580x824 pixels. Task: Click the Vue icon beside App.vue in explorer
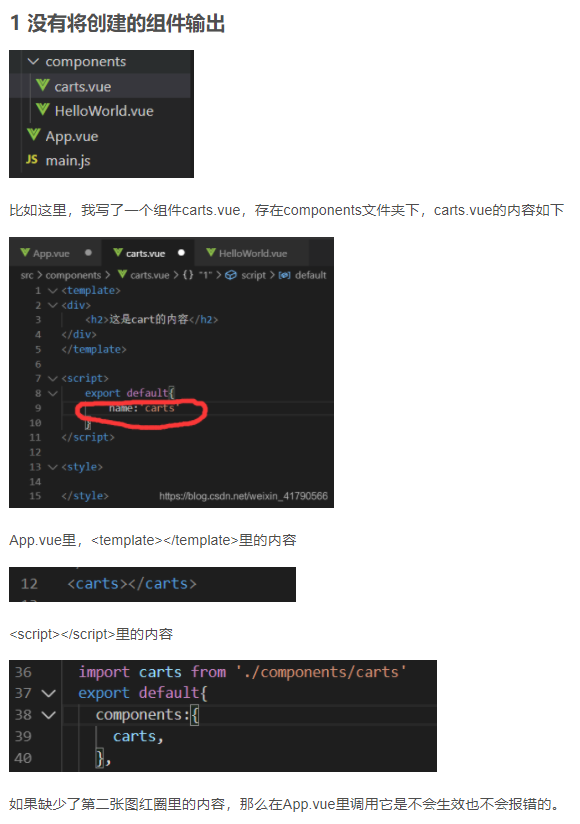pyautogui.click(x=34, y=135)
